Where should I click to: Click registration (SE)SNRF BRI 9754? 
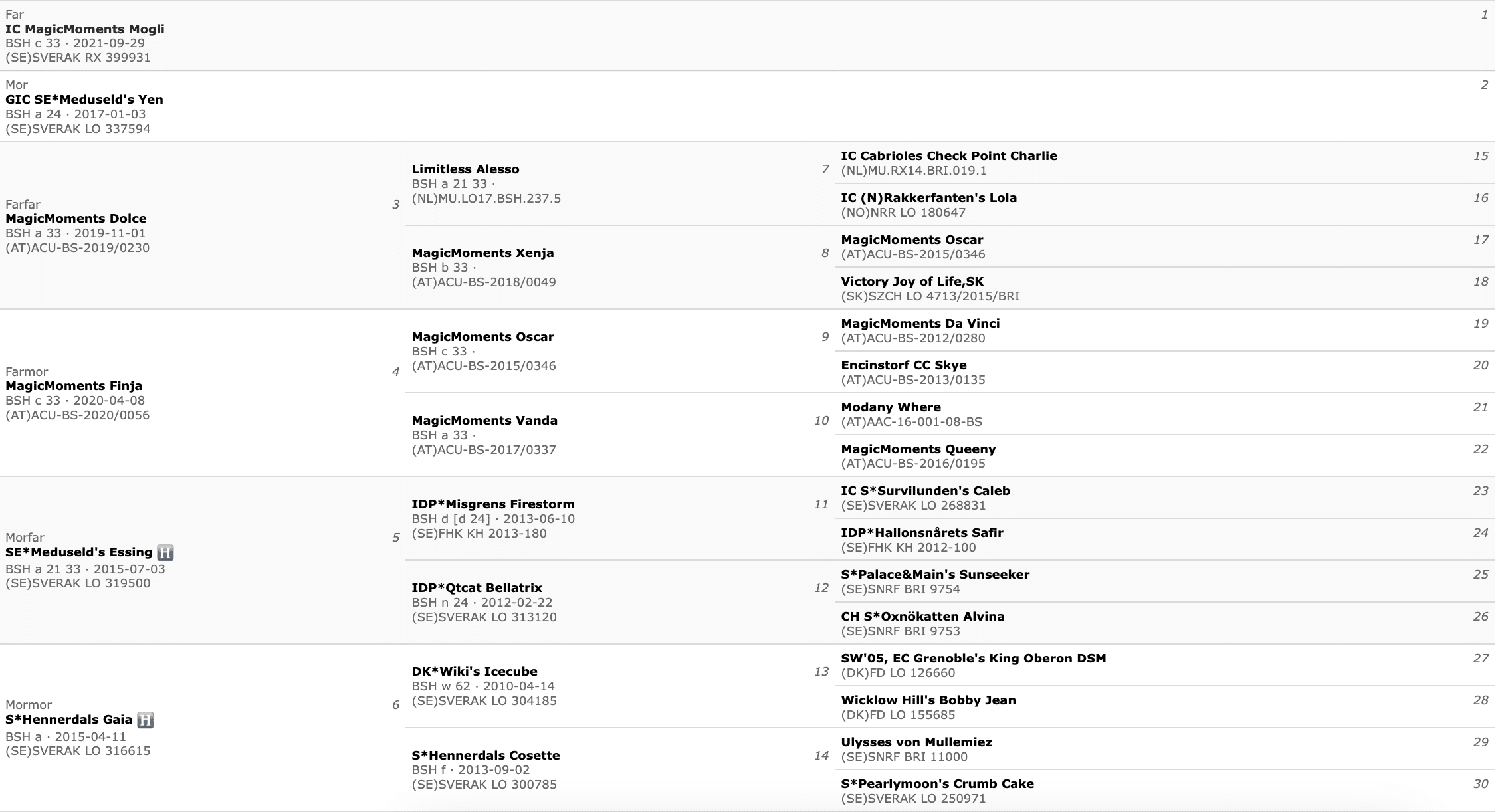pyautogui.click(x=901, y=589)
